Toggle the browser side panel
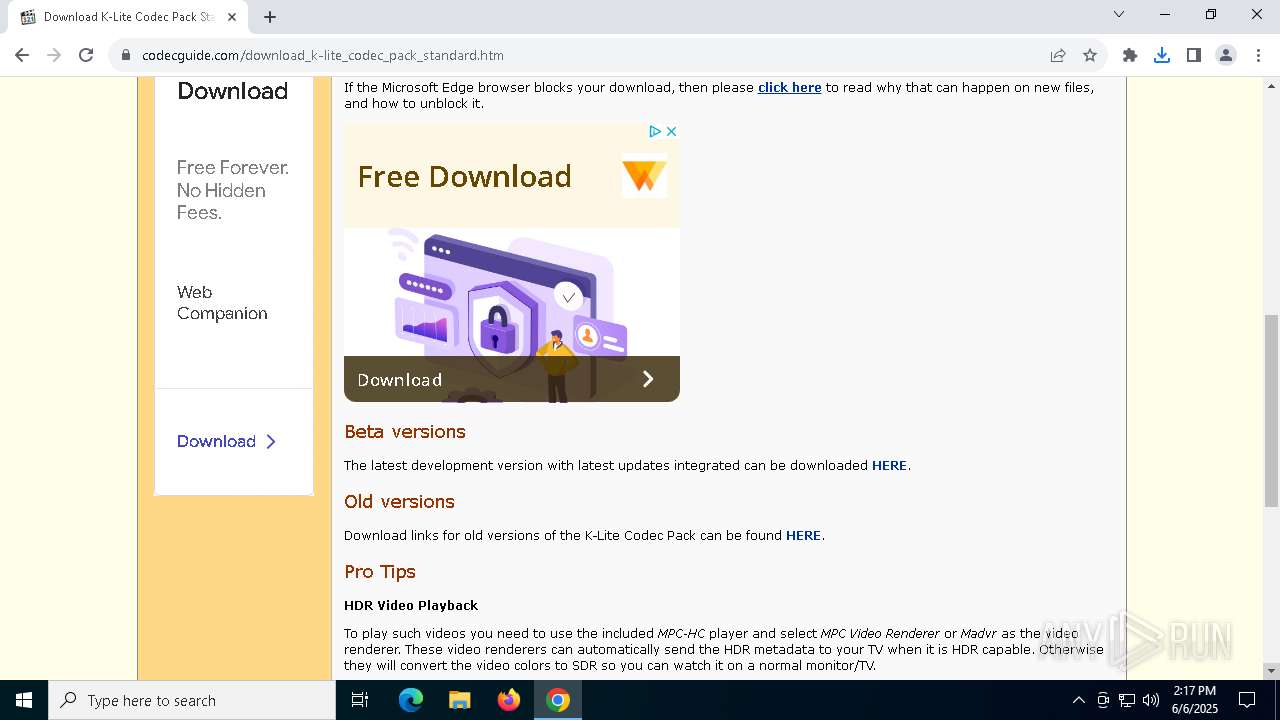 pyautogui.click(x=1194, y=55)
